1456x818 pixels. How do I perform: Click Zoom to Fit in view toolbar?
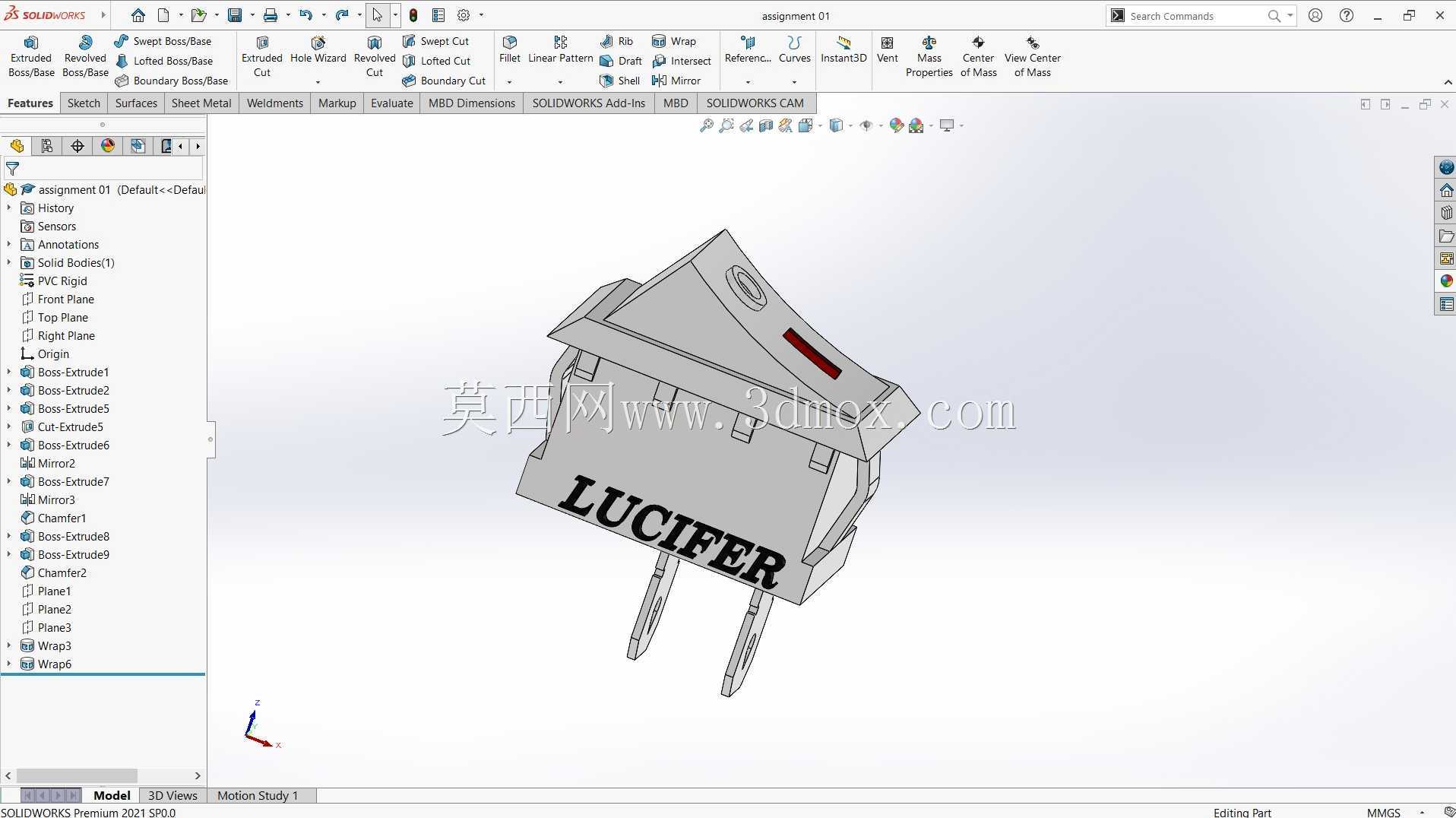(x=706, y=125)
